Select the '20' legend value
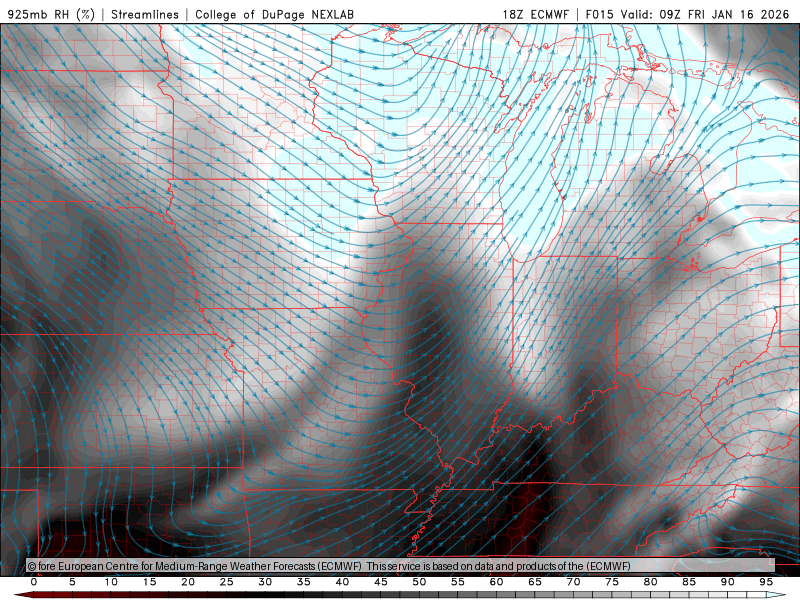 coord(188,582)
